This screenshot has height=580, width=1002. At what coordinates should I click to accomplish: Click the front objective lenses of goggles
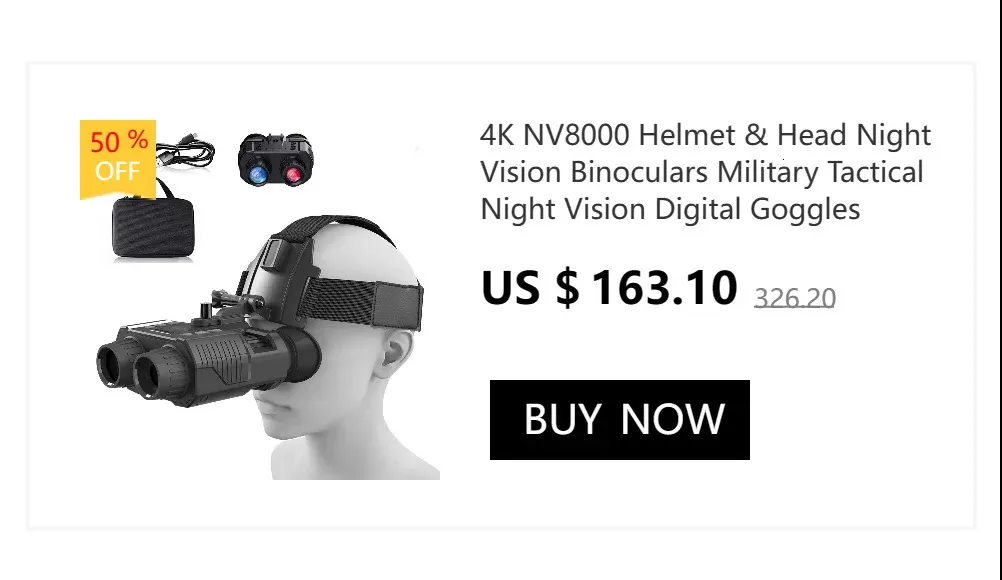(137, 367)
